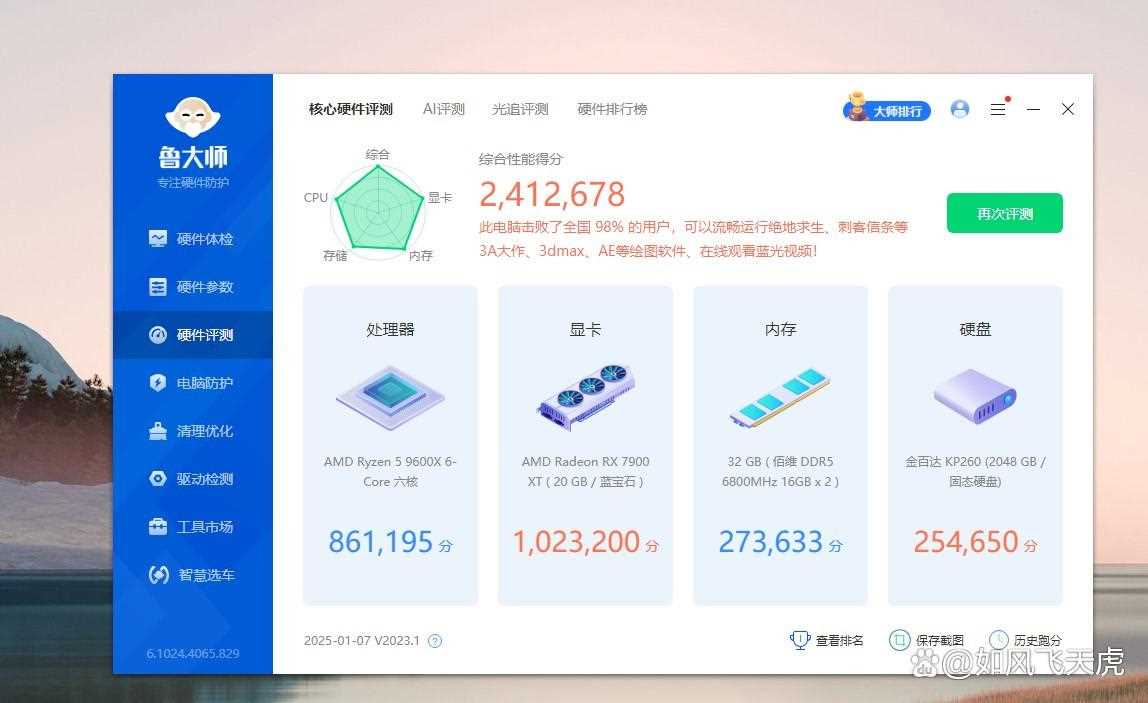This screenshot has width=1148, height=703.
Task: Open the 大师排行 leaderboard badge
Action: pos(887,110)
